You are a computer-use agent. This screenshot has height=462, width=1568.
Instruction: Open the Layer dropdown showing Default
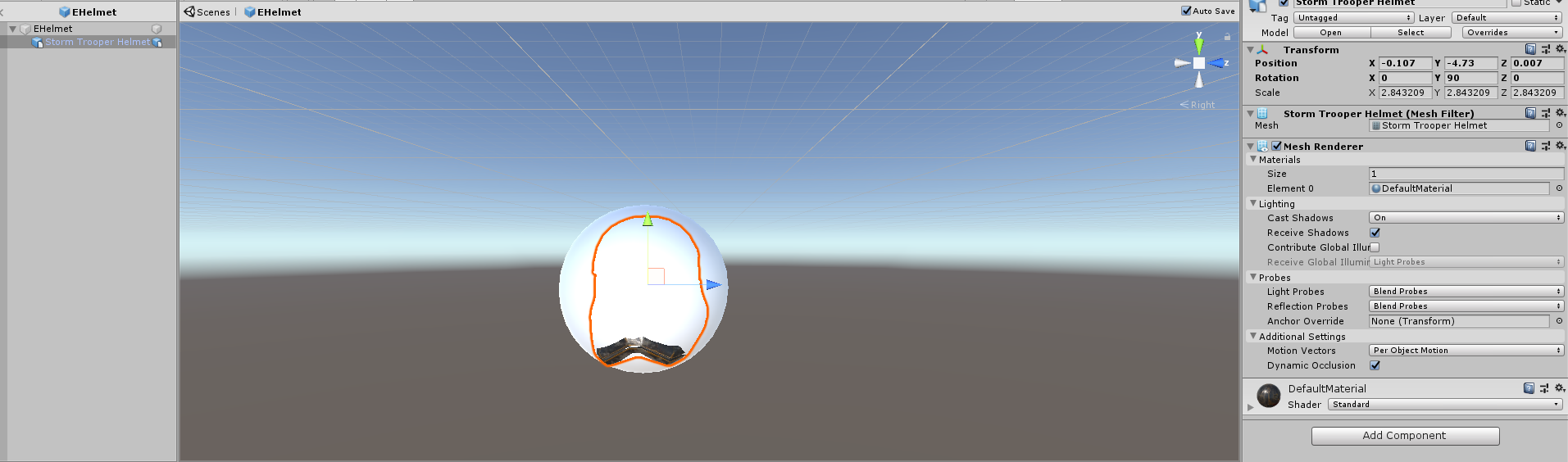point(1507,18)
